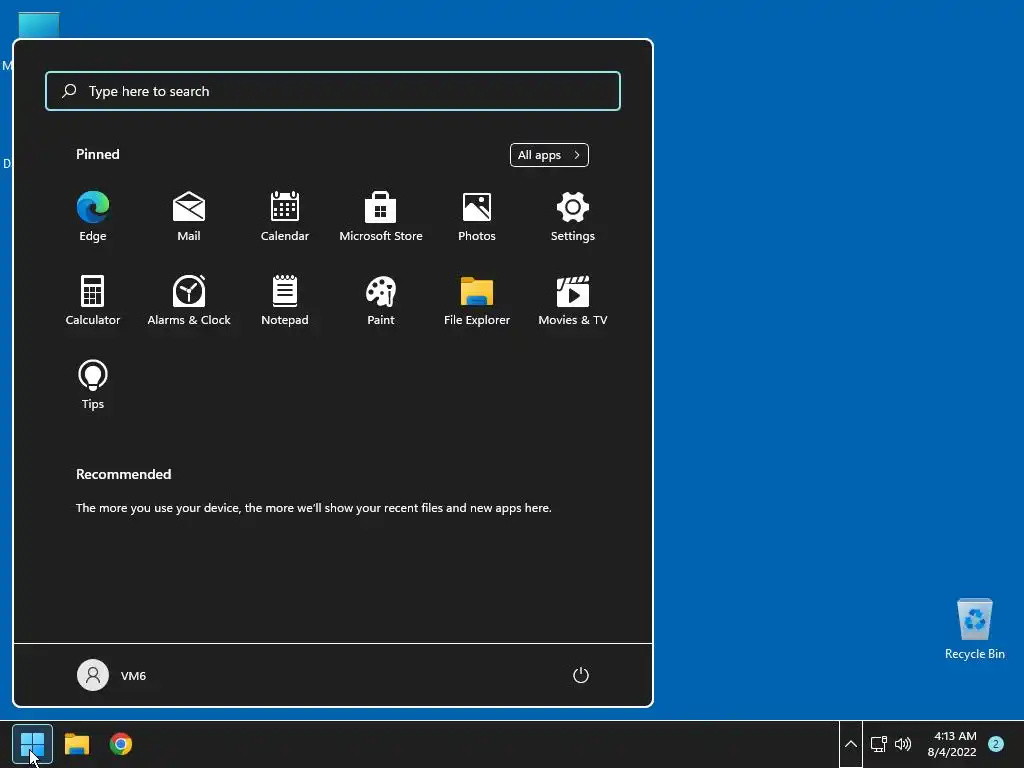This screenshot has width=1024, height=768.
Task: Launch Google Chrome from the taskbar
Action: 121,744
